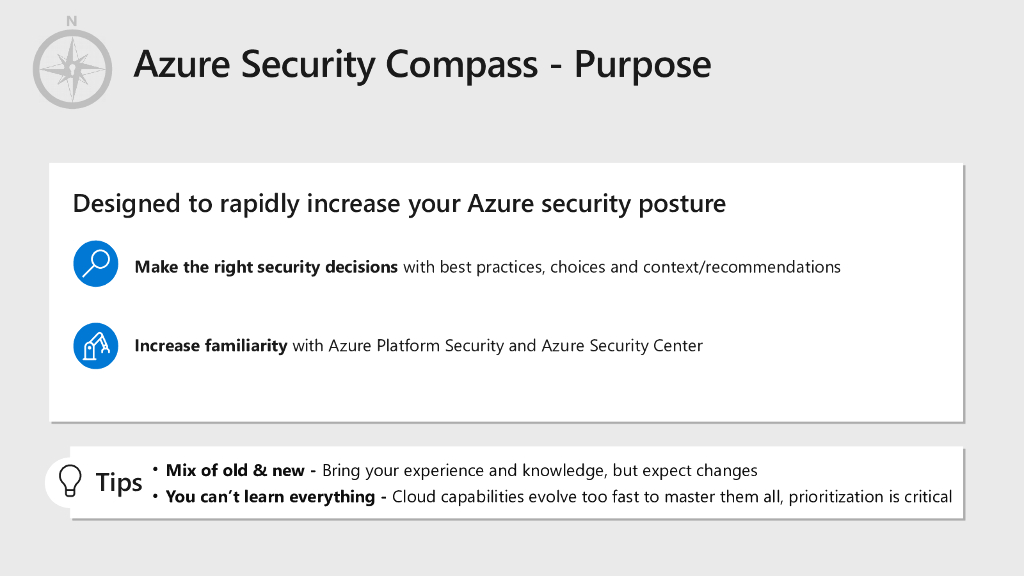
Task: Click bold "You can't learn everything" text
Action: (x=270, y=497)
